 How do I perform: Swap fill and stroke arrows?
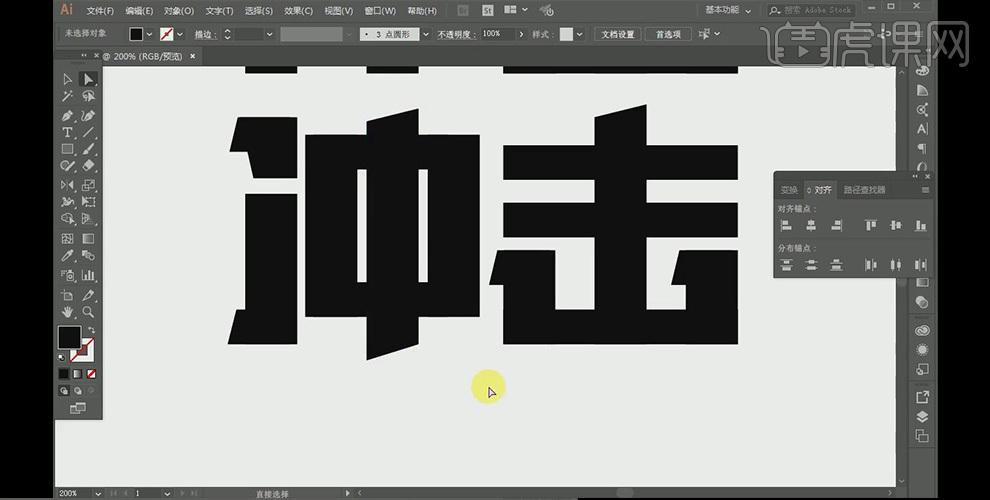tap(91, 330)
